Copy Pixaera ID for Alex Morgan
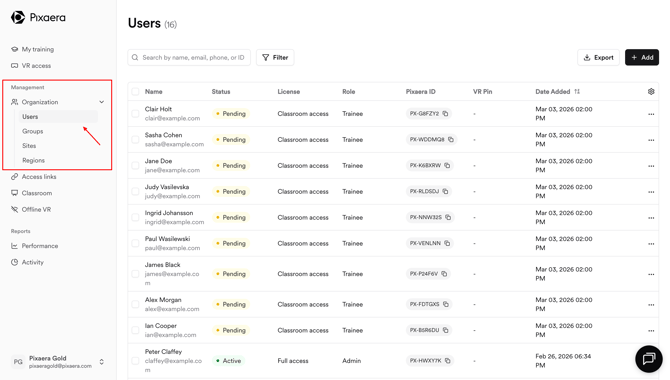This screenshot has height=380, width=670. pyautogui.click(x=446, y=304)
